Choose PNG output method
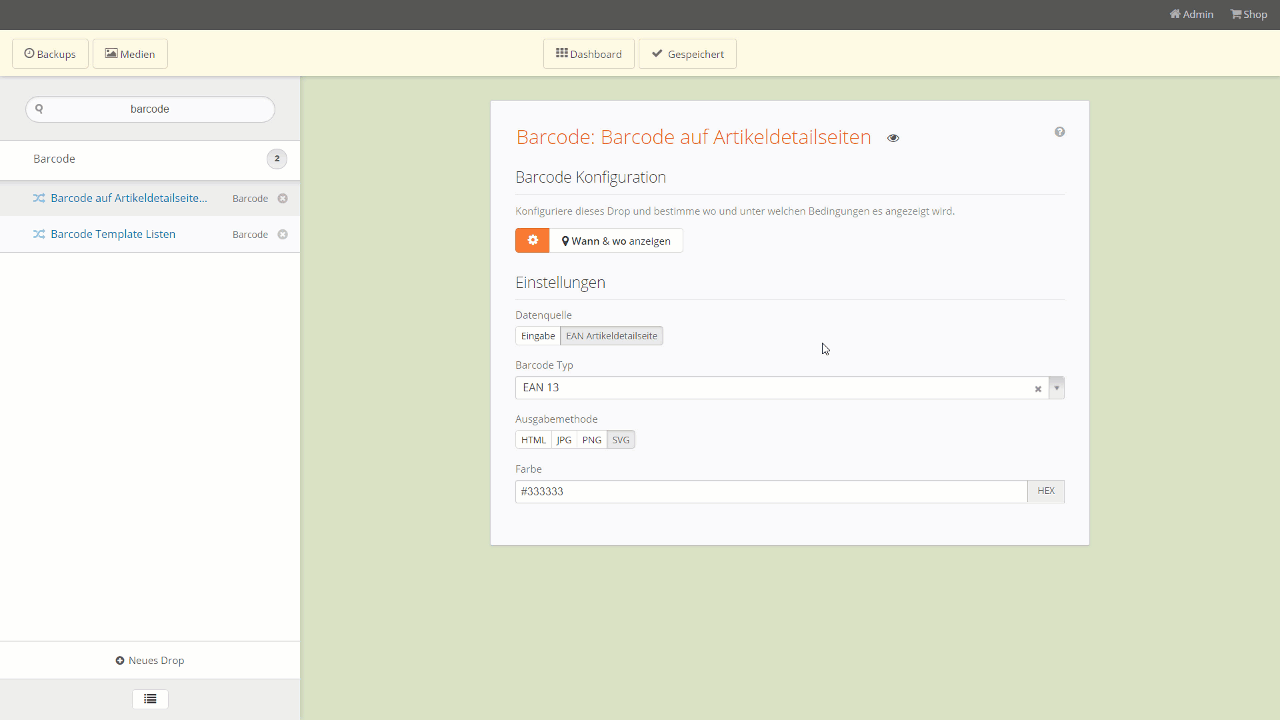 pyautogui.click(x=592, y=440)
